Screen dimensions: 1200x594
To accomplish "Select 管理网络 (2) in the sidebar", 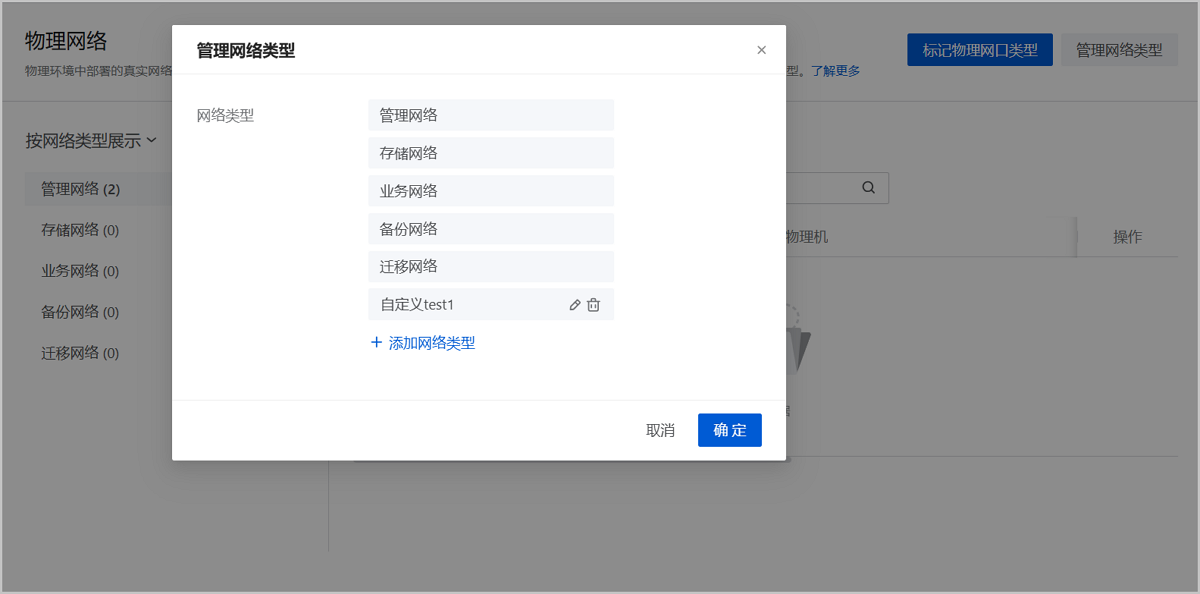I will pyautogui.click(x=80, y=189).
